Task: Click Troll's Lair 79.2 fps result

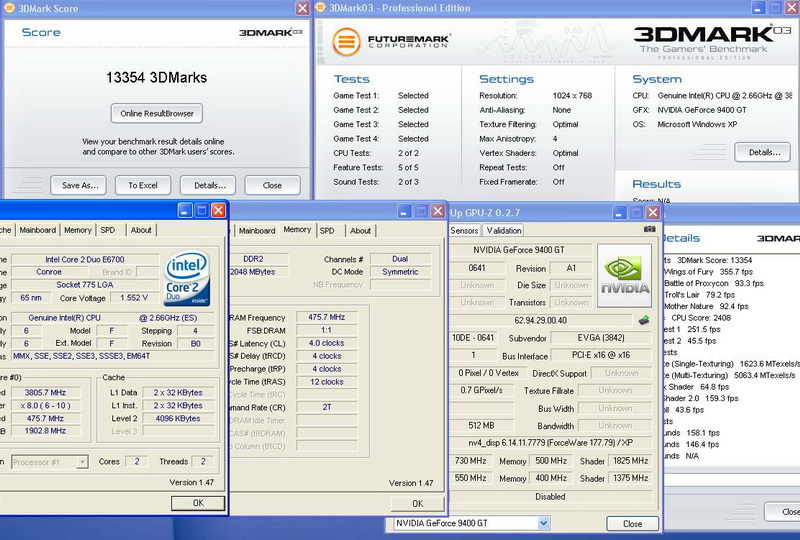Action: (x=699, y=295)
